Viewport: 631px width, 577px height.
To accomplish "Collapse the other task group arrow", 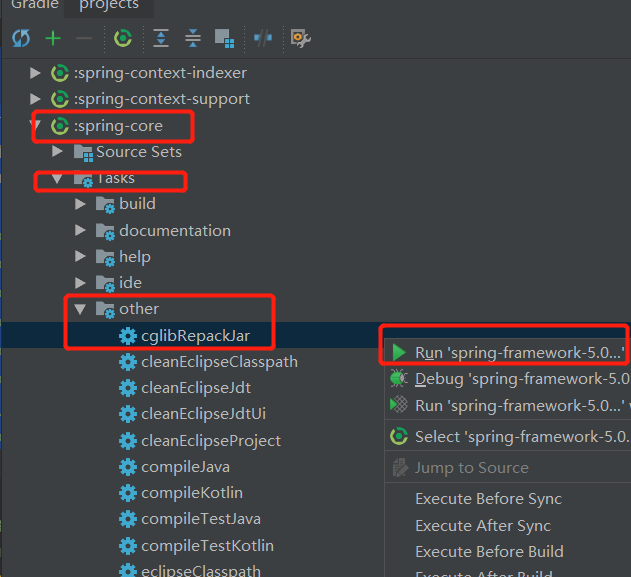I will pos(80,309).
